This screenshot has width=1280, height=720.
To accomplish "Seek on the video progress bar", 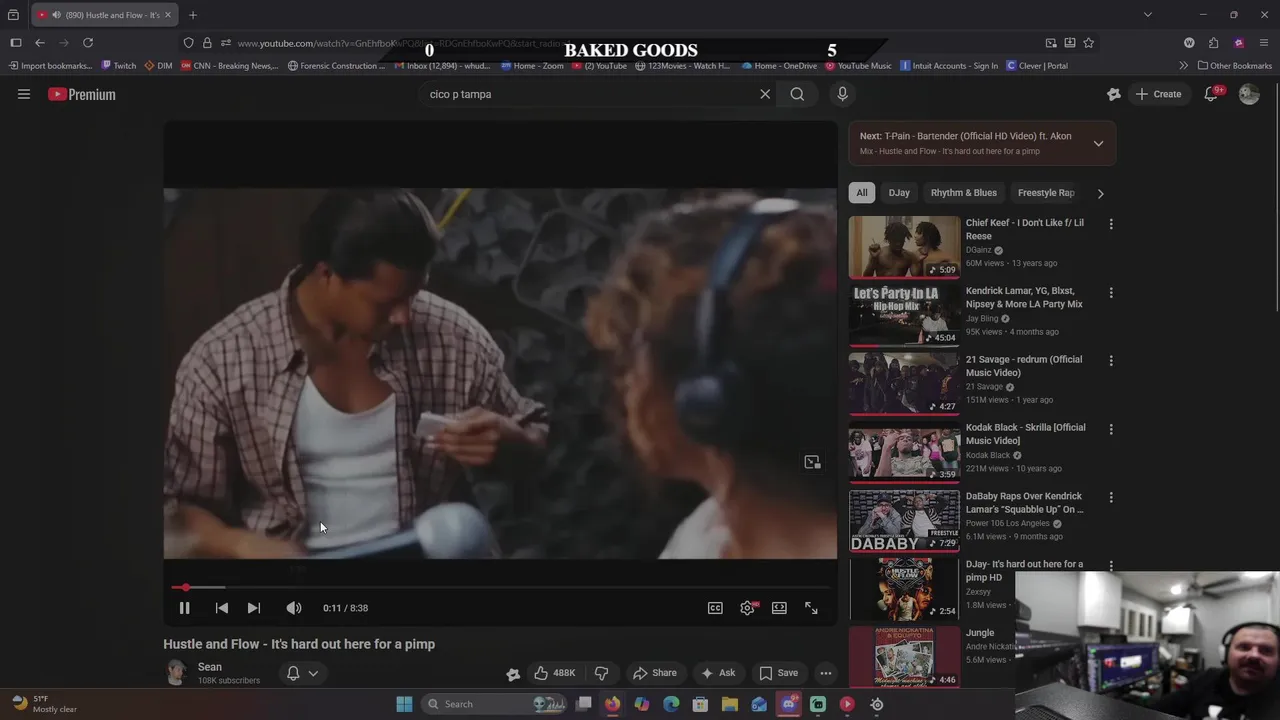I will (x=500, y=587).
